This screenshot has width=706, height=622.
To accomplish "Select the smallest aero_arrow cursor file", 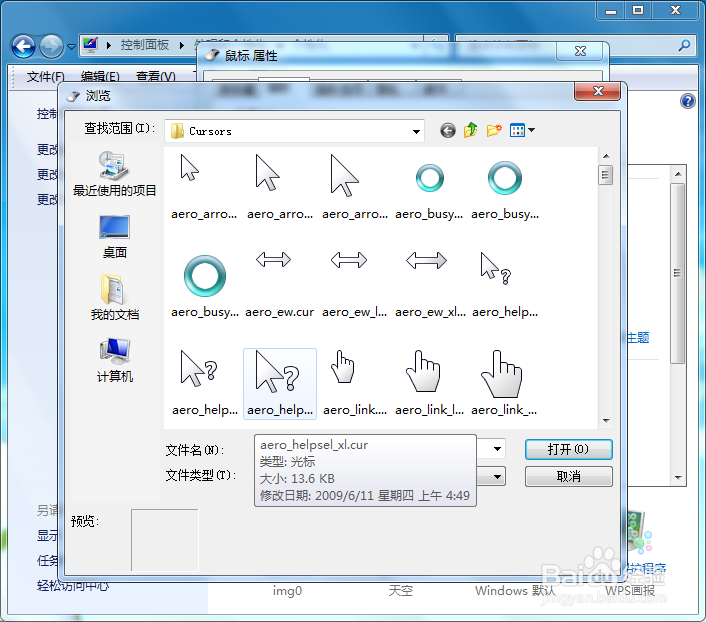I will (204, 187).
